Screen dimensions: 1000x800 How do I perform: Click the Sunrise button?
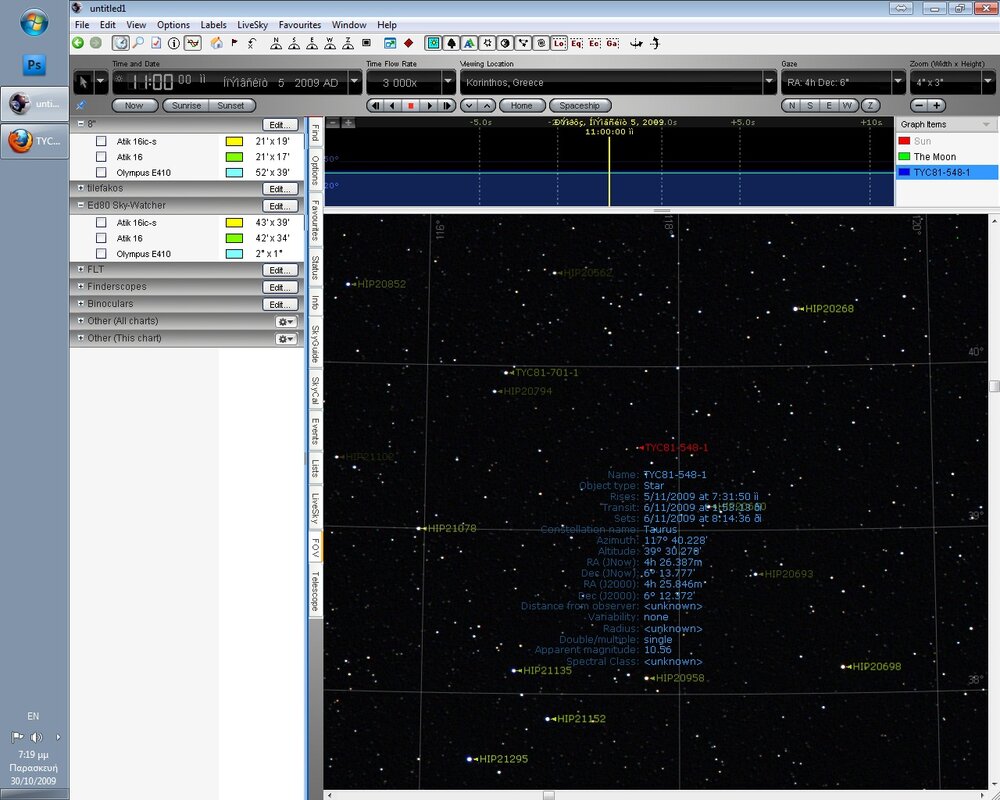tap(187, 105)
